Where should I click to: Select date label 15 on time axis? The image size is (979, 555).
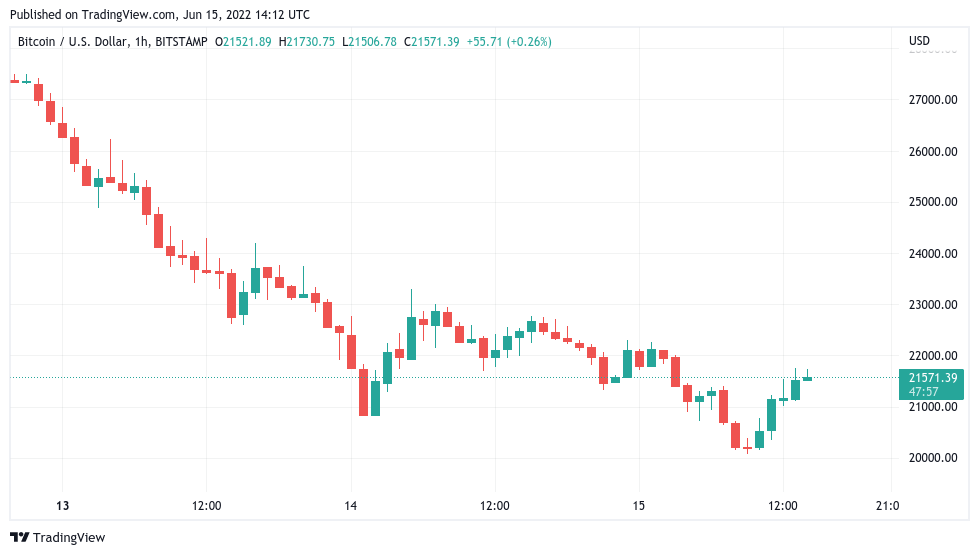640,505
